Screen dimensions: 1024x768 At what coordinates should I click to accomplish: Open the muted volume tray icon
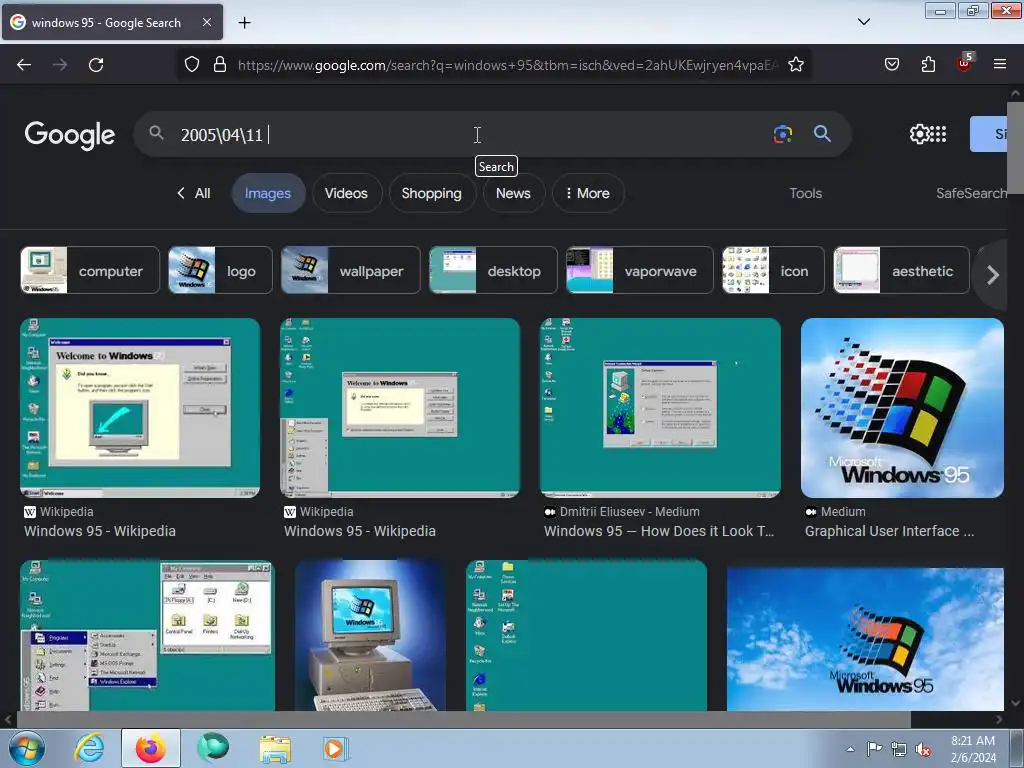[923, 750]
